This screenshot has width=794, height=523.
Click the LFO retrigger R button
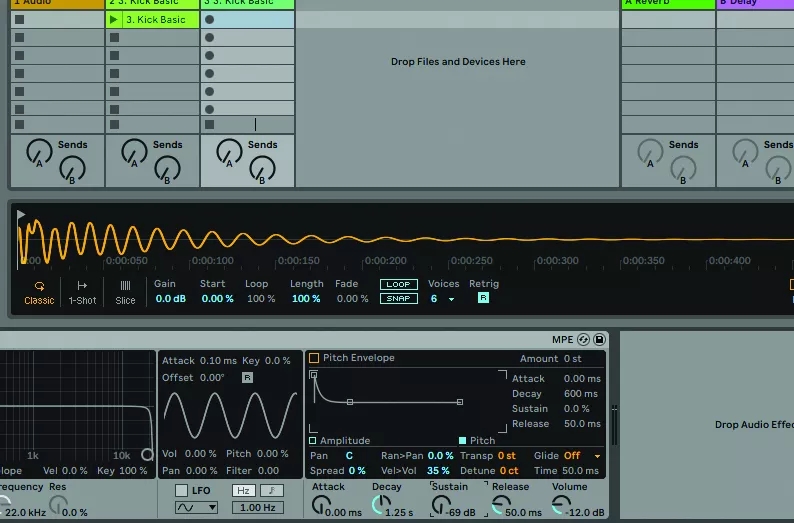(247, 377)
